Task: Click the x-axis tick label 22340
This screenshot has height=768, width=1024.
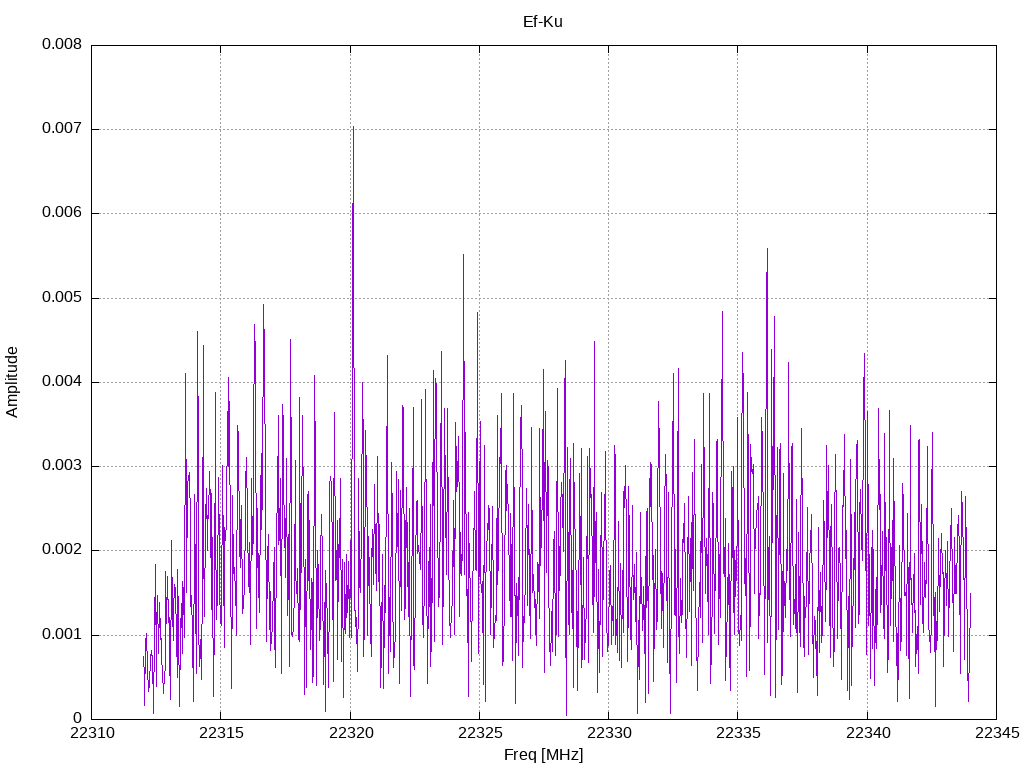Action: (x=868, y=733)
